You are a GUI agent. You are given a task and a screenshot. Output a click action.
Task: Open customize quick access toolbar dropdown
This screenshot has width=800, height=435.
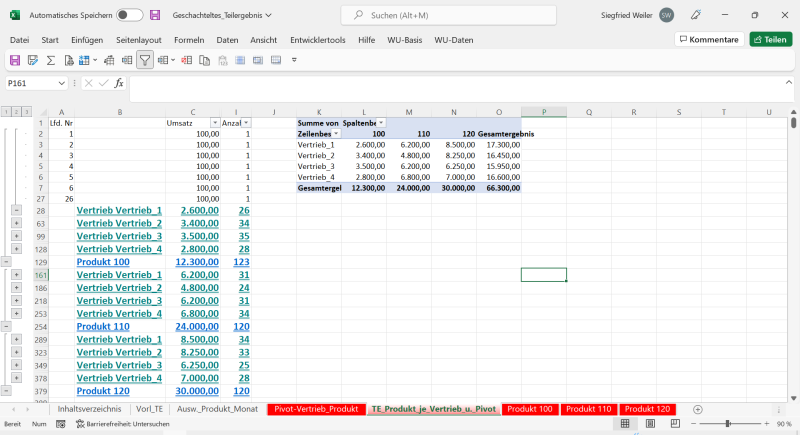point(294,60)
